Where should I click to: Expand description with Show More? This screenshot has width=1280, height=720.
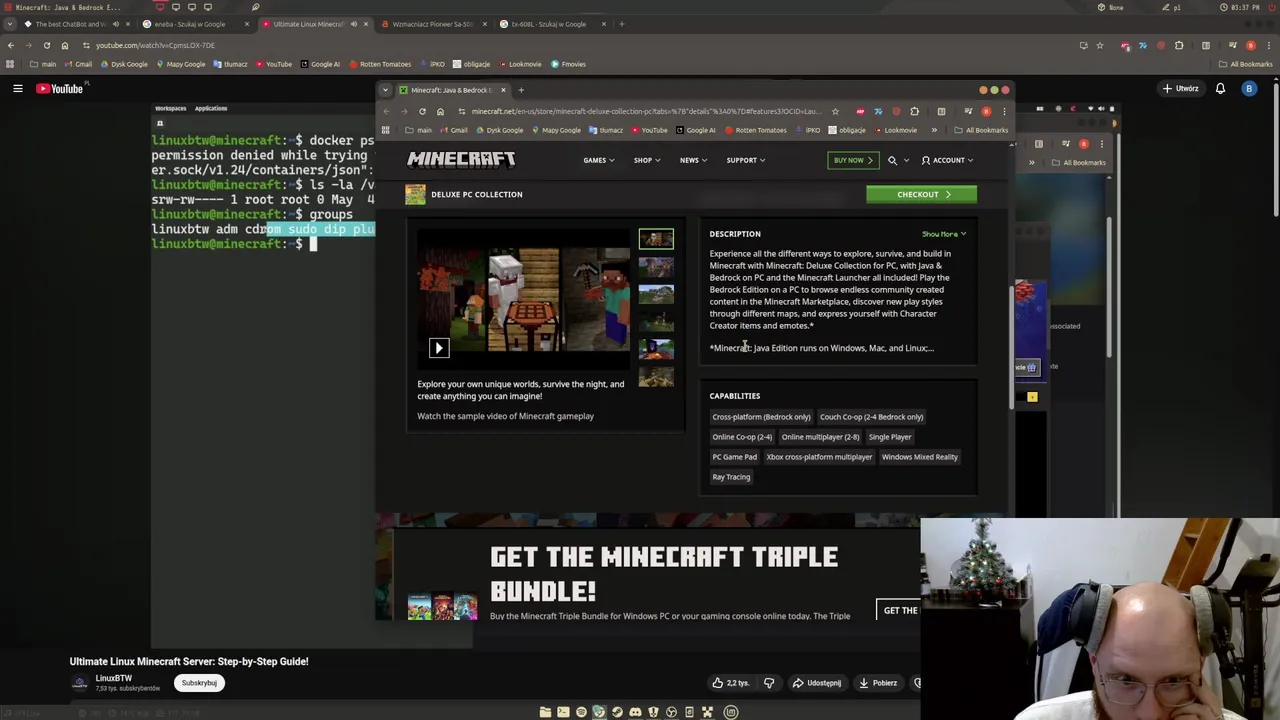pyautogui.click(x=944, y=234)
